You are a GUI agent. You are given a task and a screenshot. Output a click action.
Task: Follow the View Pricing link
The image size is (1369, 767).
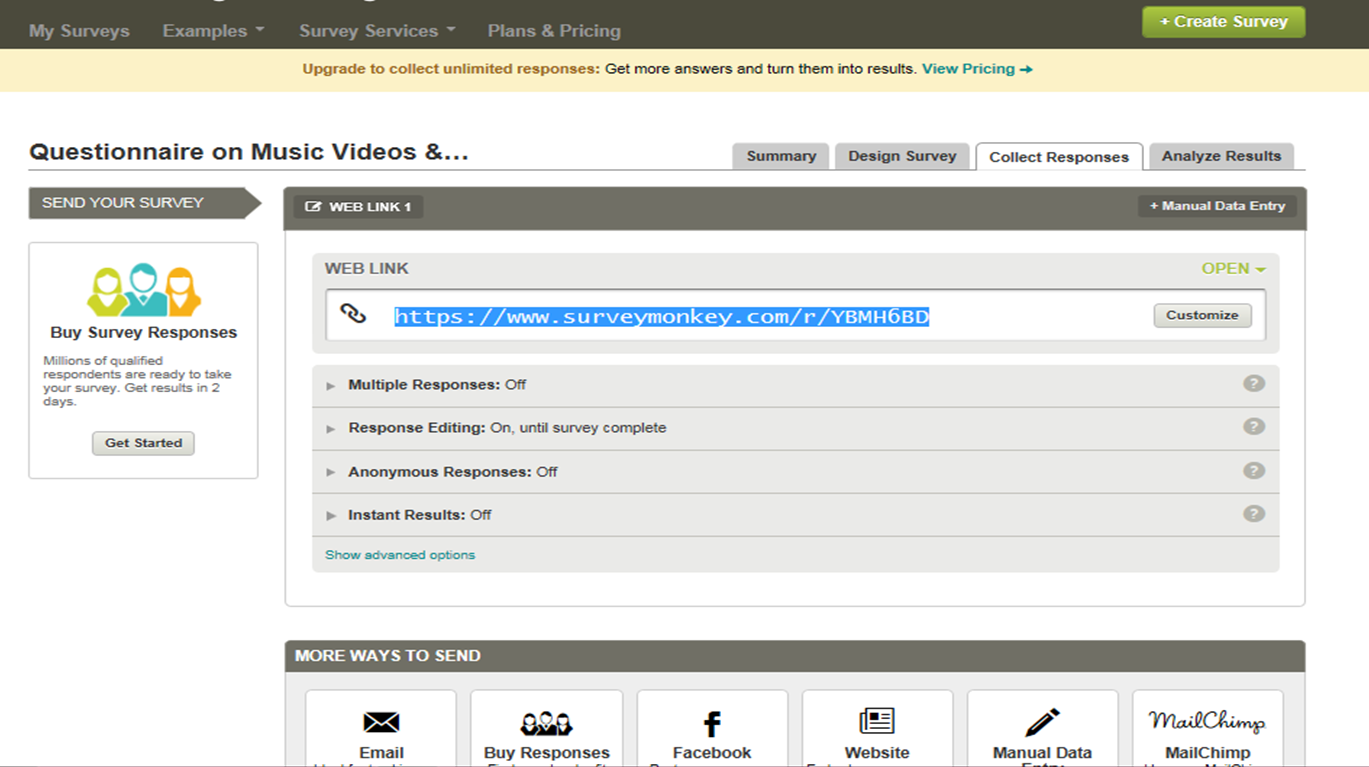click(977, 69)
